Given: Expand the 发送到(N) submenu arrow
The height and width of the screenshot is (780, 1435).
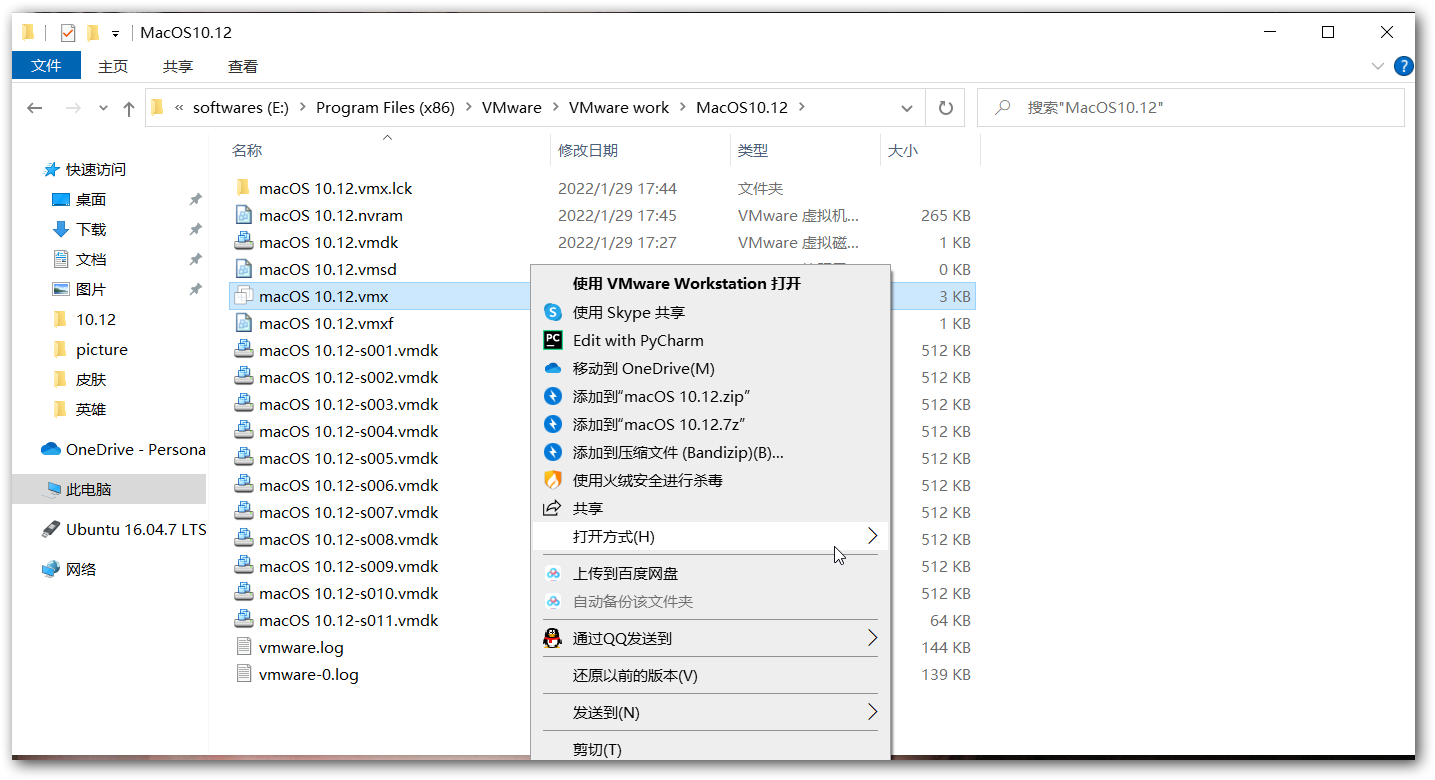Looking at the screenshot, I should tap(872, 712).
